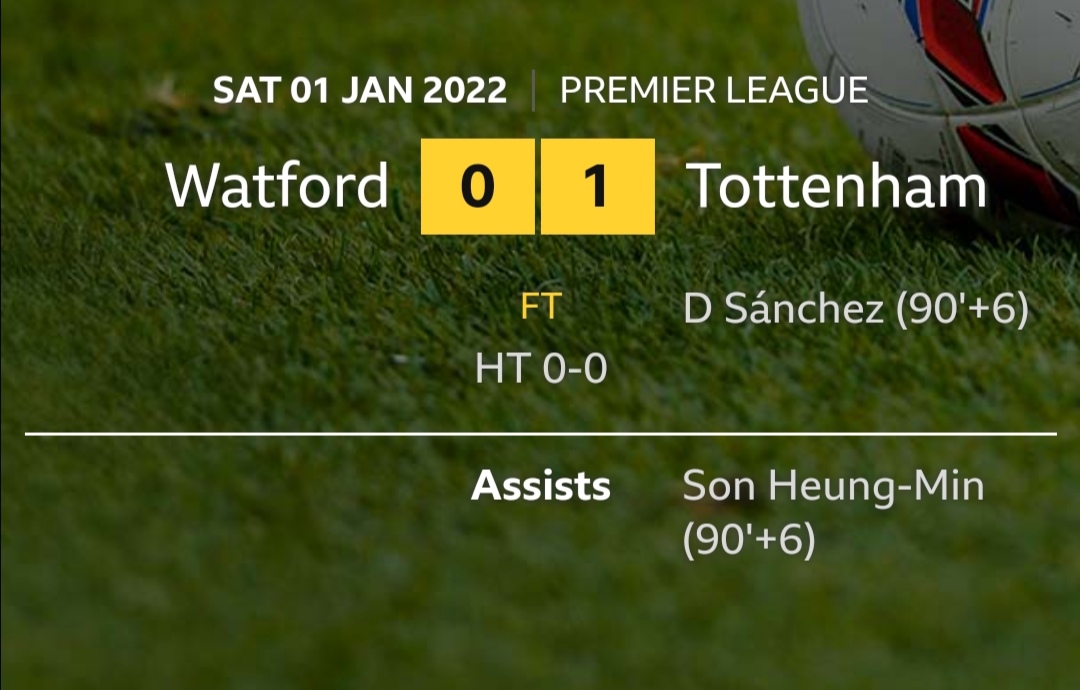Click the white horizontal divider line
Image resolution: width=1080 pixels, height=690 pixels.
541,434
